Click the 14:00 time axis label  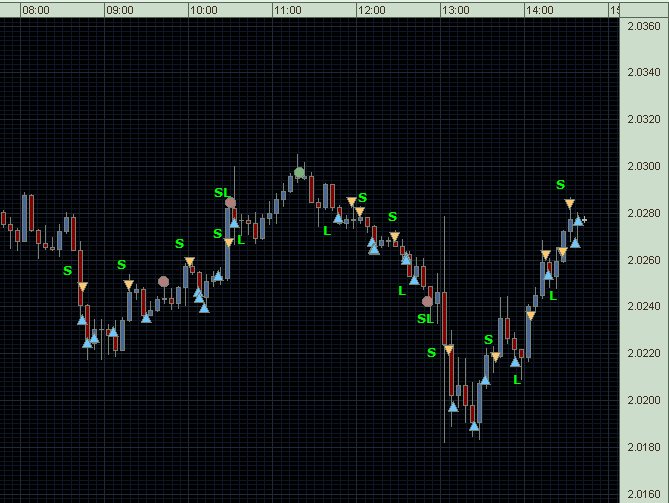pos(540,10)
